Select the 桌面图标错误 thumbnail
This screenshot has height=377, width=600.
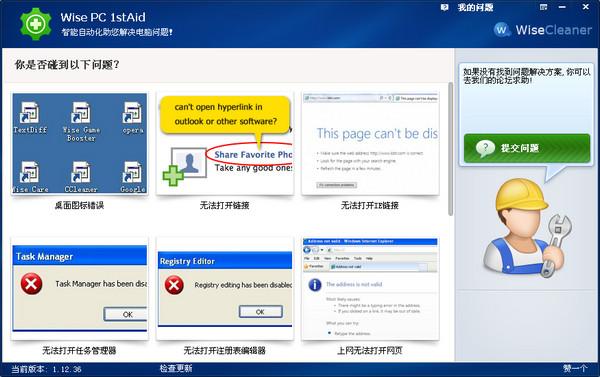(x=80, y=143)
